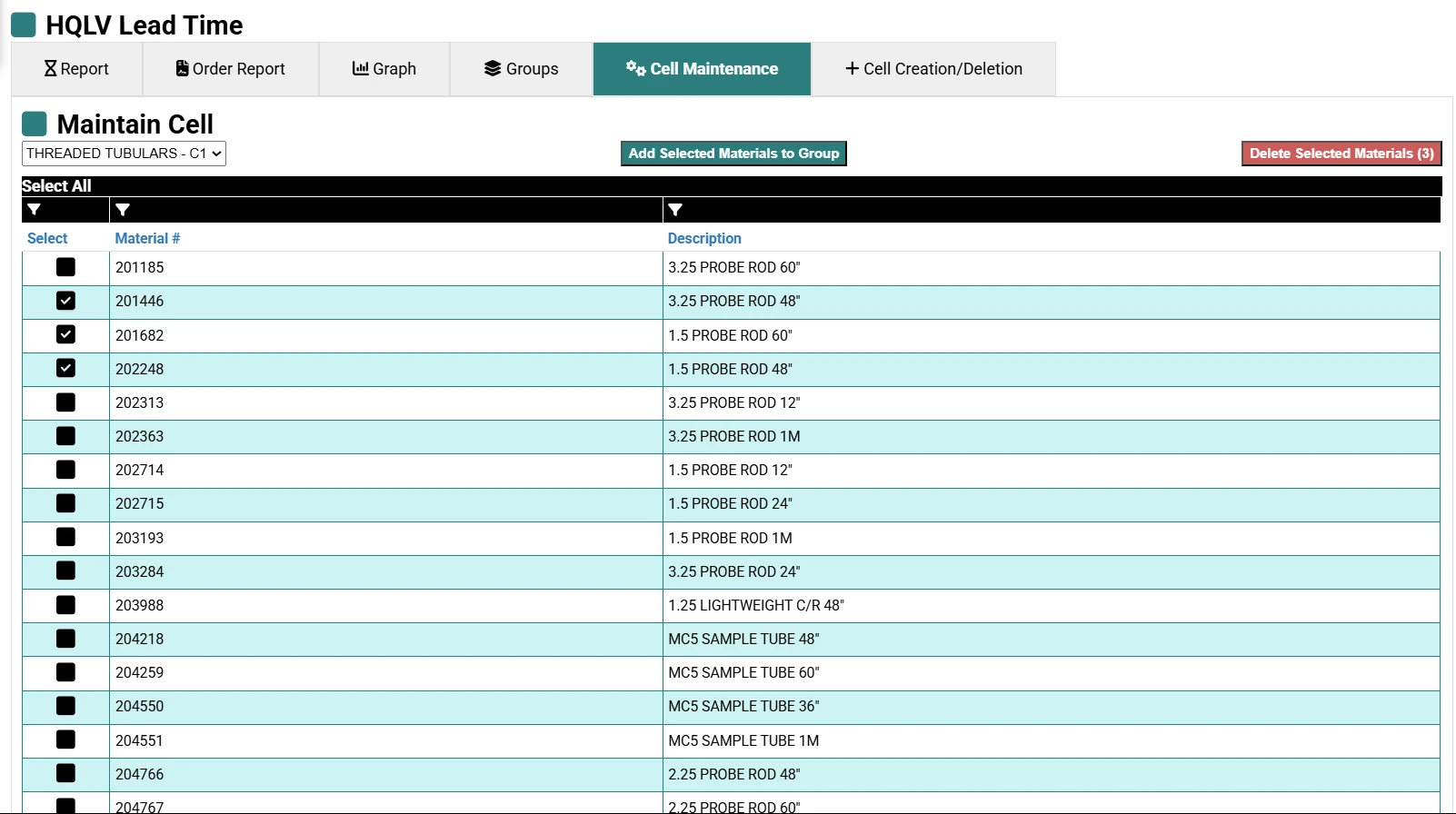Expand the THREADED TUBULARS - C1 dropdown
This screenshot has width=1456, height=814.
[x=124, y=154]
